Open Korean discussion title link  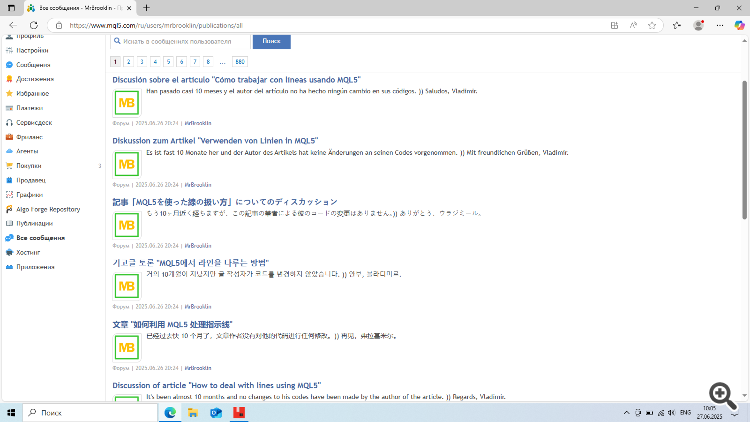pyautogui.click(x=191, y=263)
